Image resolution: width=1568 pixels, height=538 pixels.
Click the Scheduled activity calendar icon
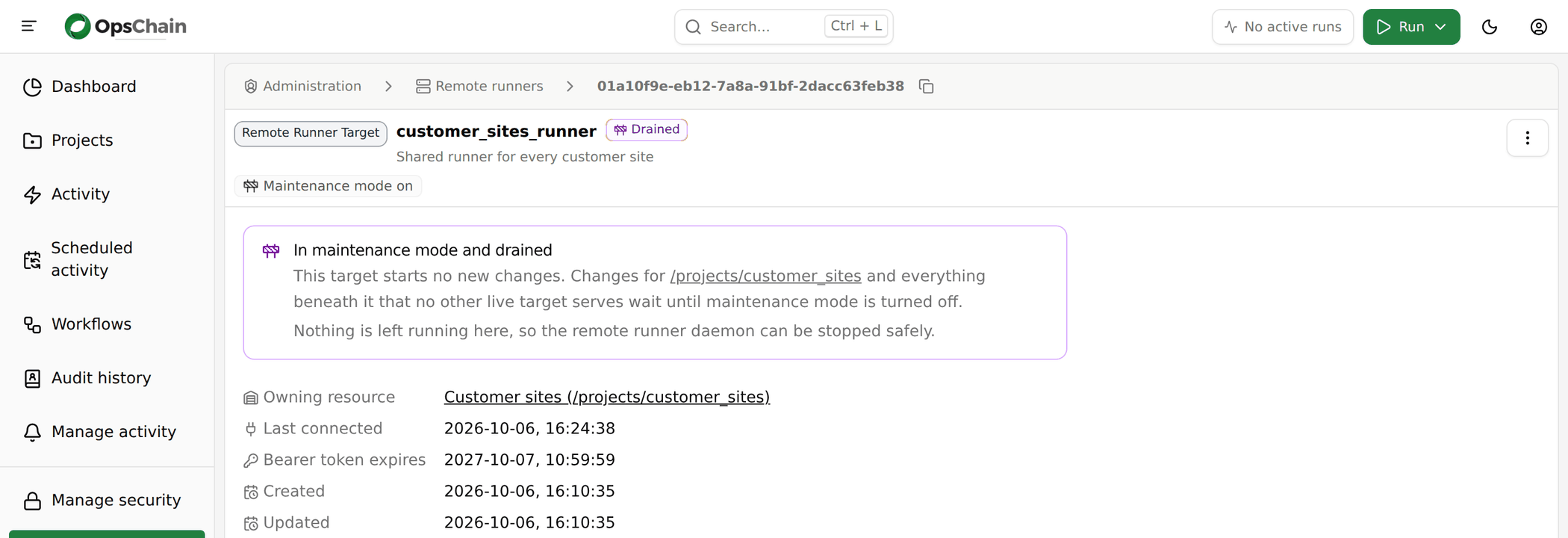coord(32,260)
